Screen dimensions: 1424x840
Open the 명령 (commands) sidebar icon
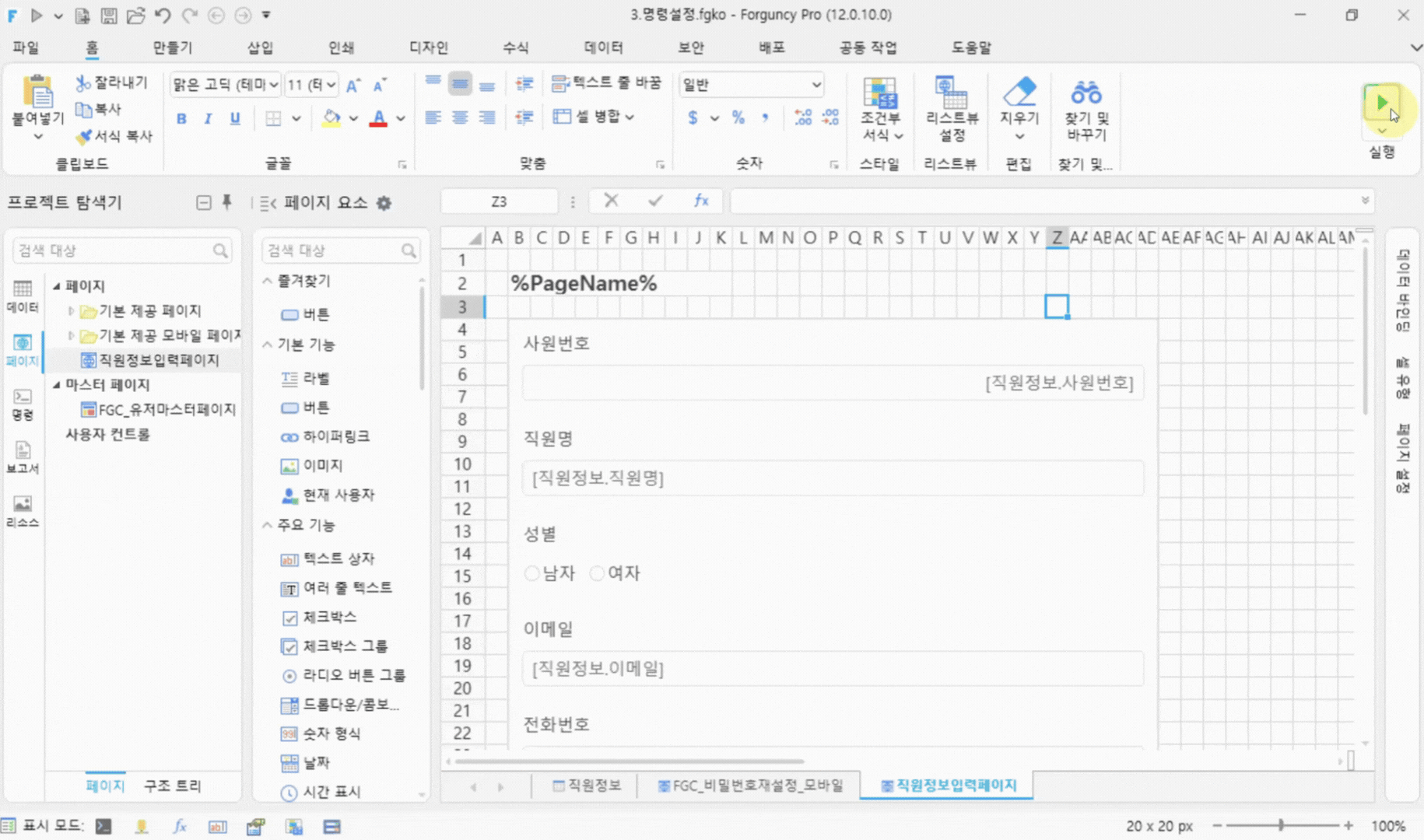pos(23,404)
